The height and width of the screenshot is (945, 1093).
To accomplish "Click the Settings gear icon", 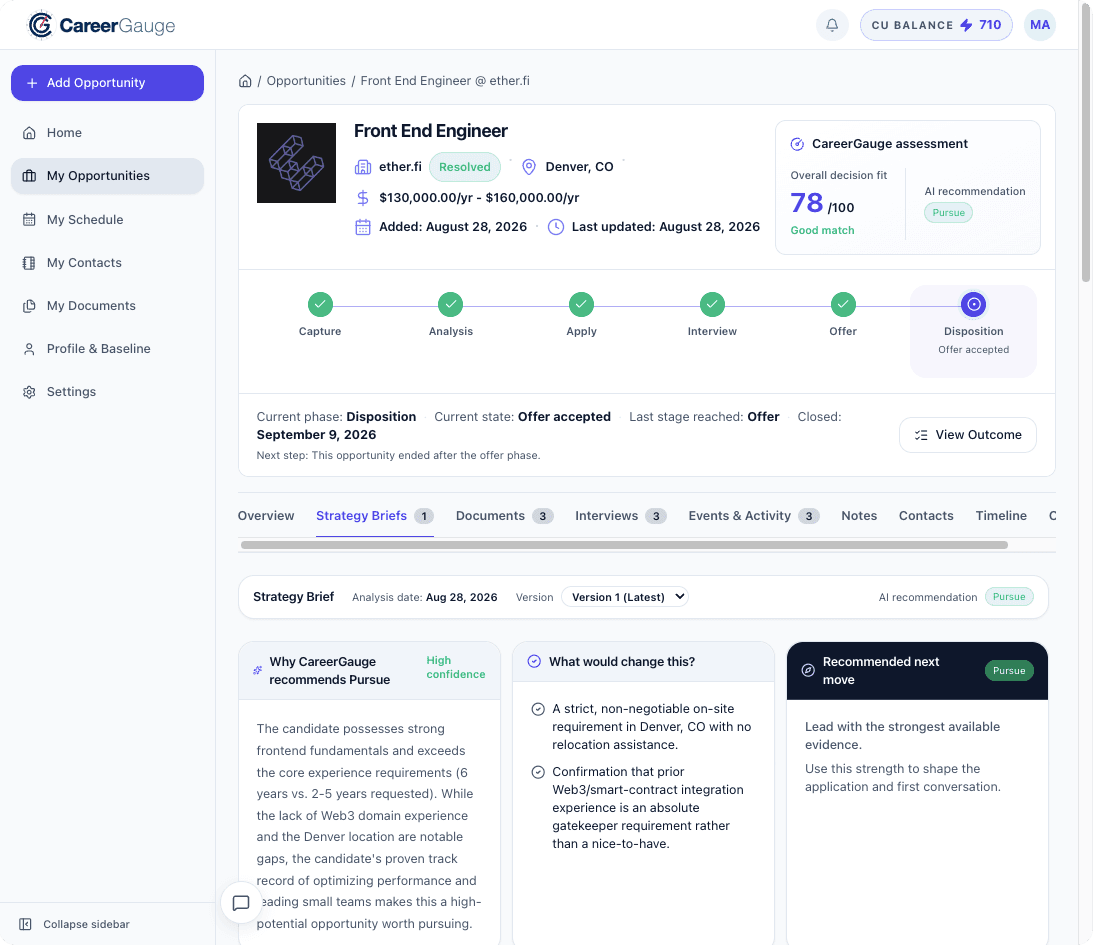I will pos(29,392).
